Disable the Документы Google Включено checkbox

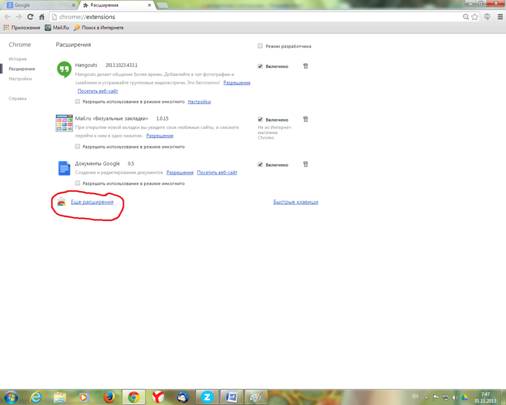pyautogui.click(x=260, y=164)
